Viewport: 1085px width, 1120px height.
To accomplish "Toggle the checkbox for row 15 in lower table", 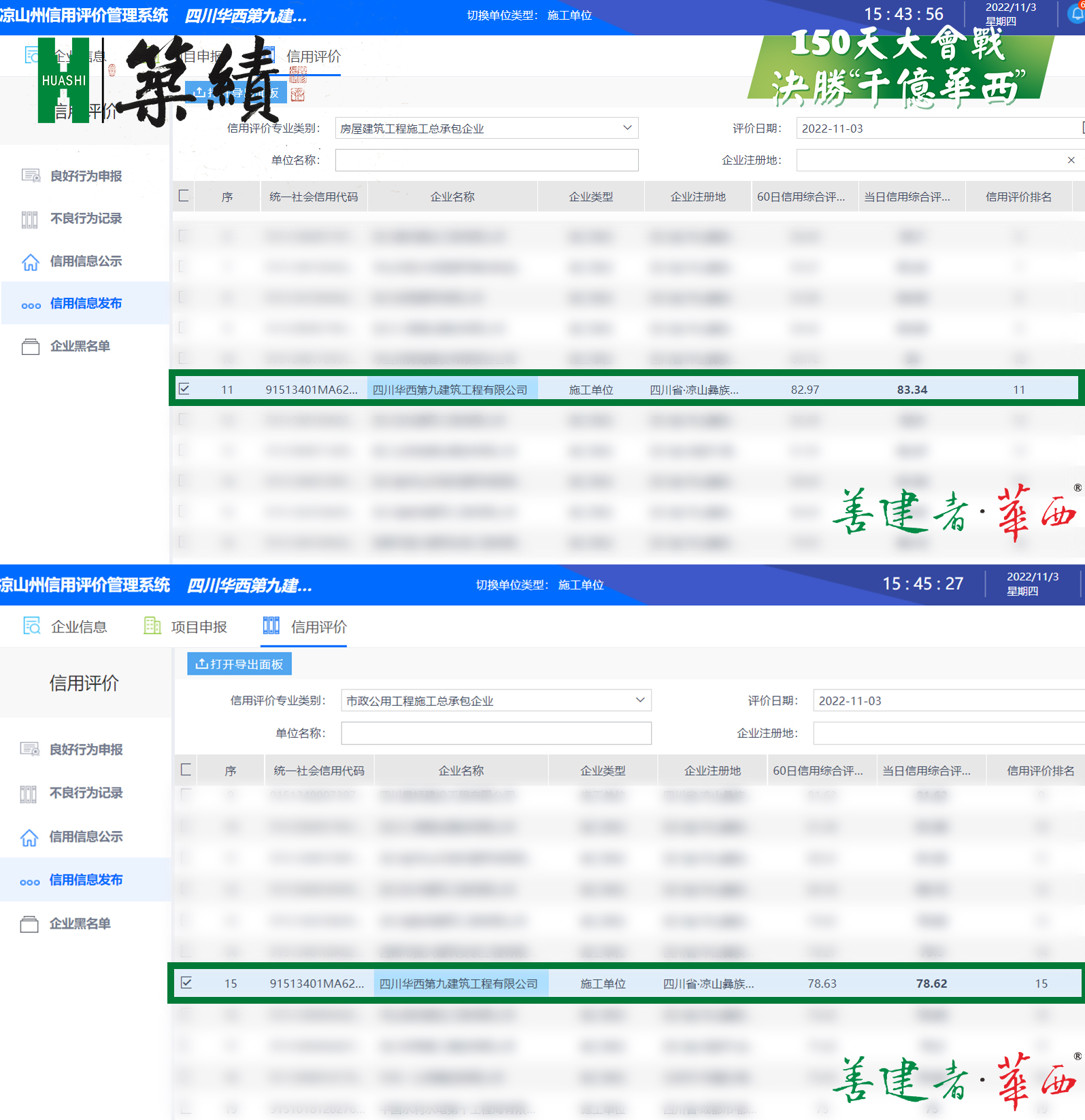I will click(186, 983).
